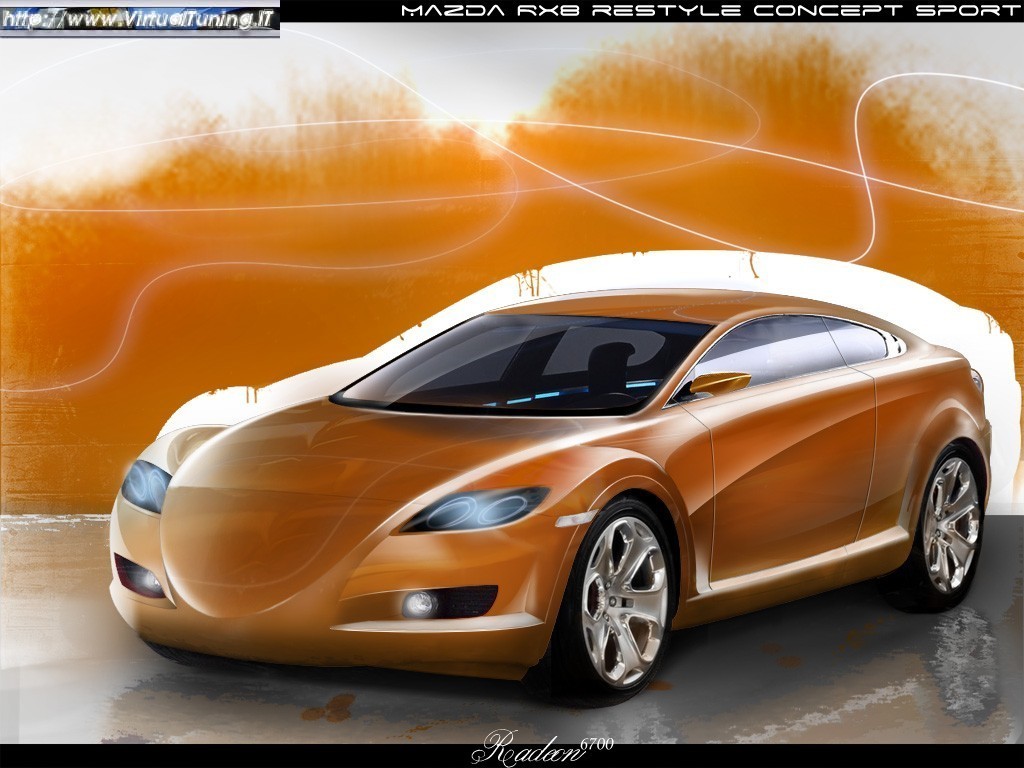Screen dimensions: 1024x768
Task: Click the MAZDA RX8 RESTYLE CONCEPT SPORT title
Action: point(711,10)
